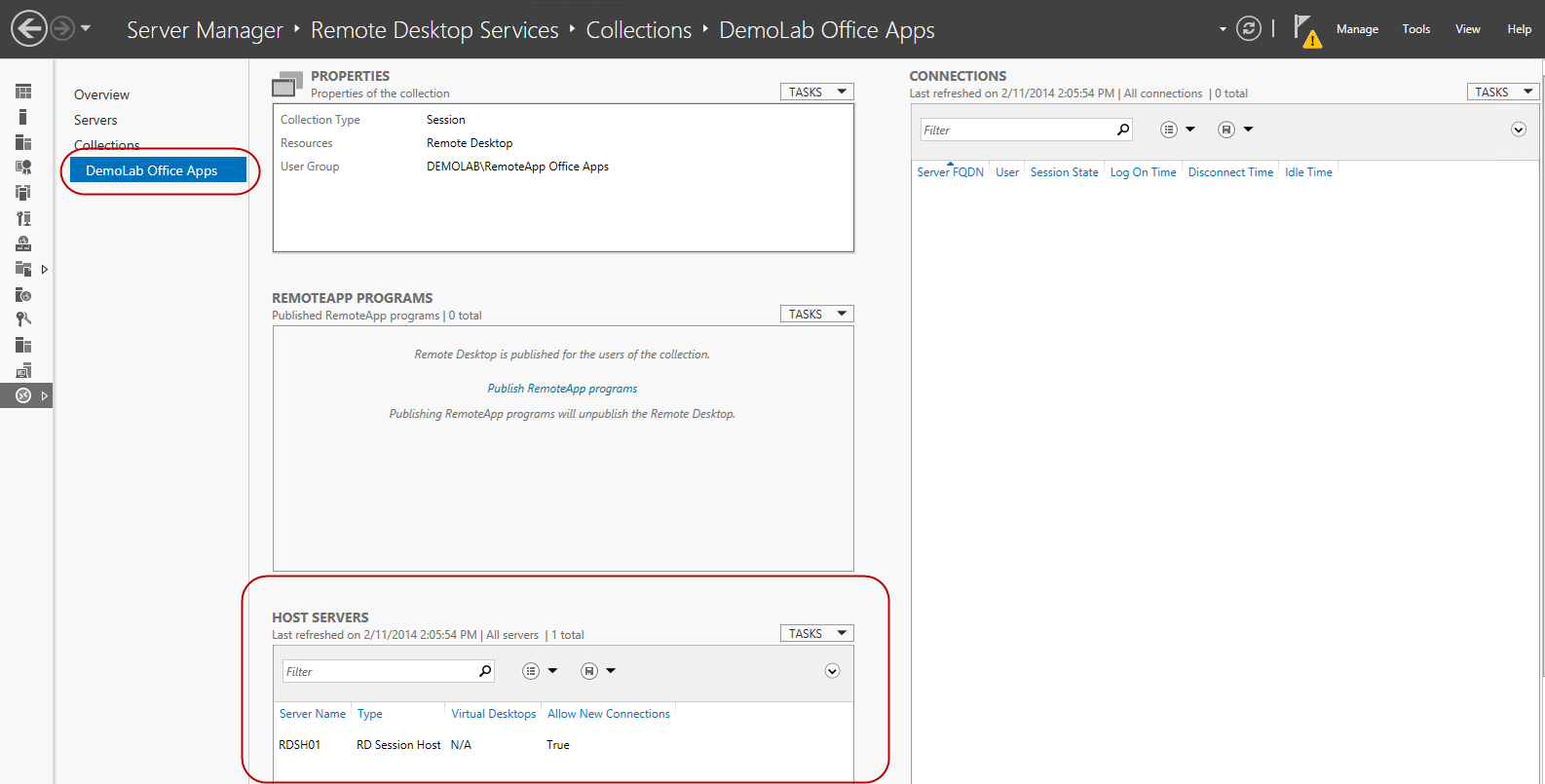The image size is (1545, 784).
Task: Click the IIS globe sidebar icon
Action: click(23, 294)
